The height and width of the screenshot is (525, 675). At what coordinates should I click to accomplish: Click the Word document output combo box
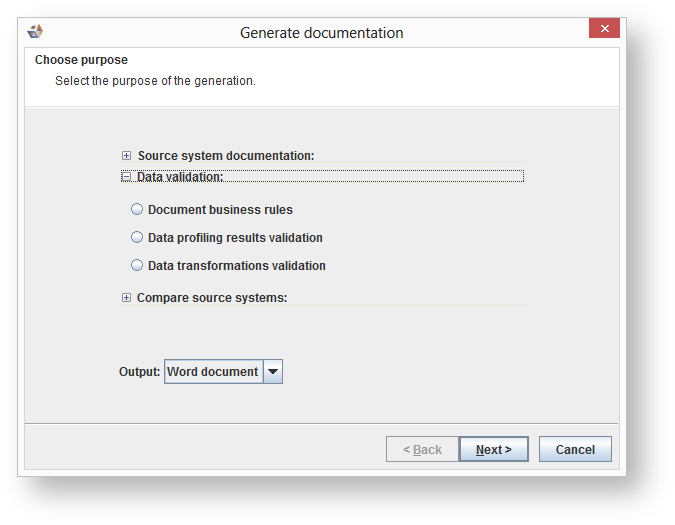pos(213,372)
